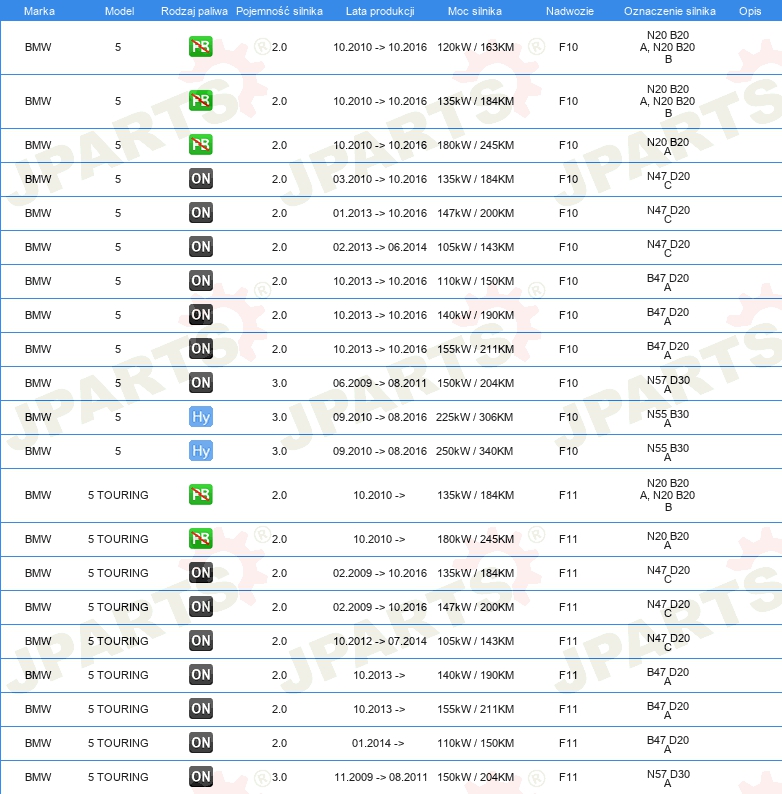Select the 155kW / 211KM cell in the F11 row

click(476, 708)
